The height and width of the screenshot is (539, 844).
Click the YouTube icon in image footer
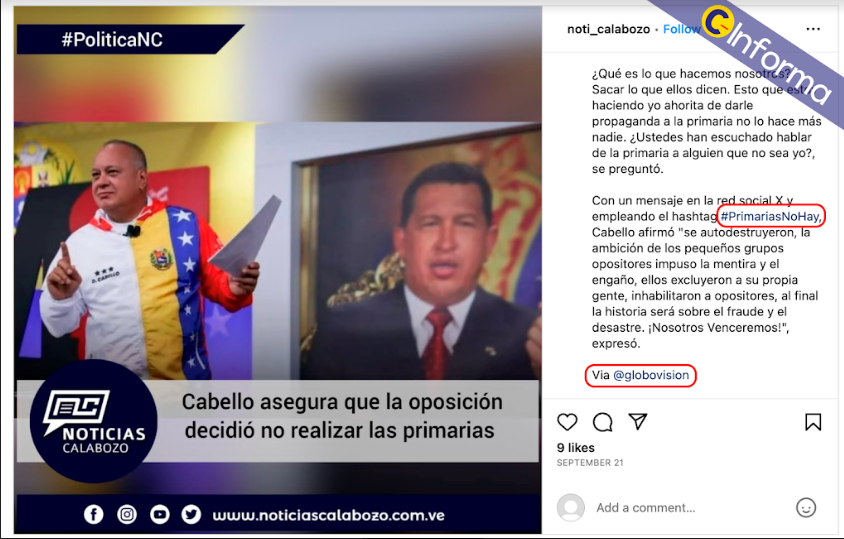coord(159,515)
